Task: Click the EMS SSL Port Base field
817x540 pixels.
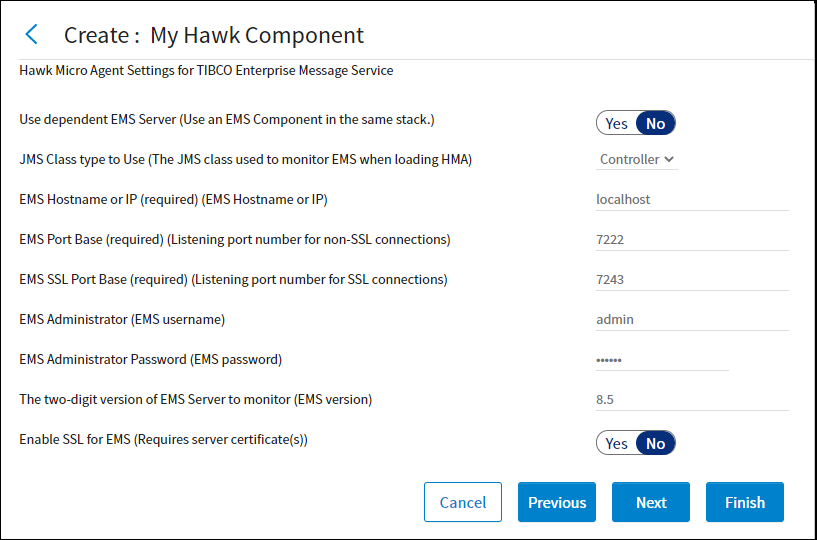Action: 691,279
